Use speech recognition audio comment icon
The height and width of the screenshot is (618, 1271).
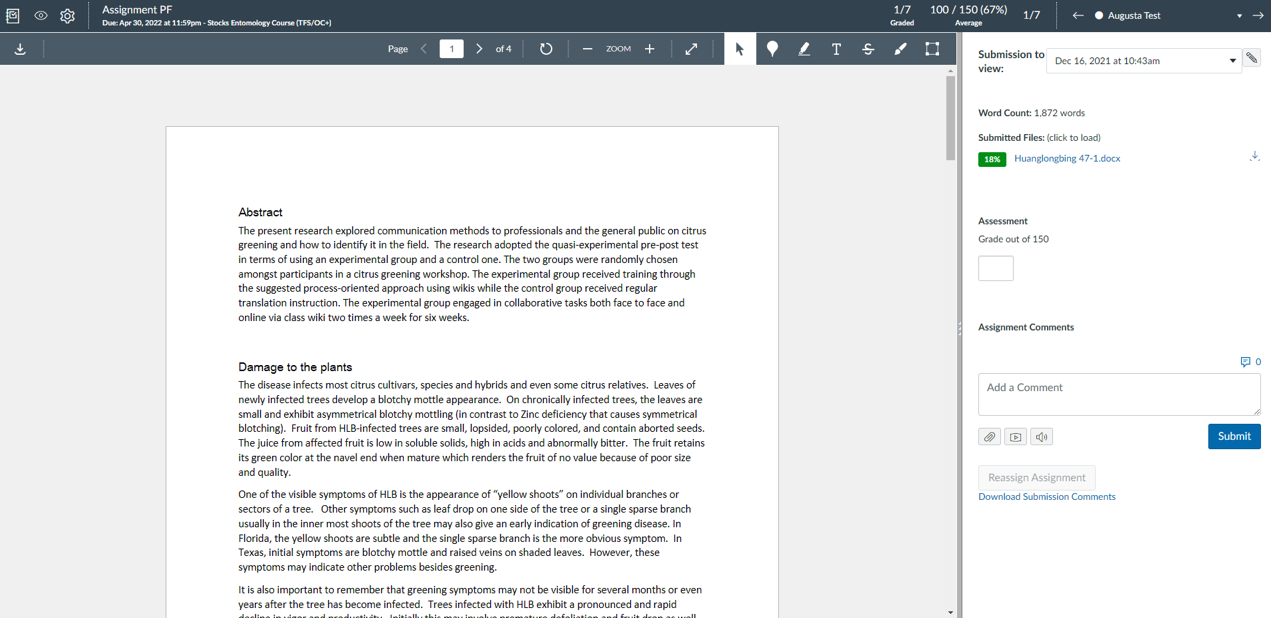[x=1042, y=437]
